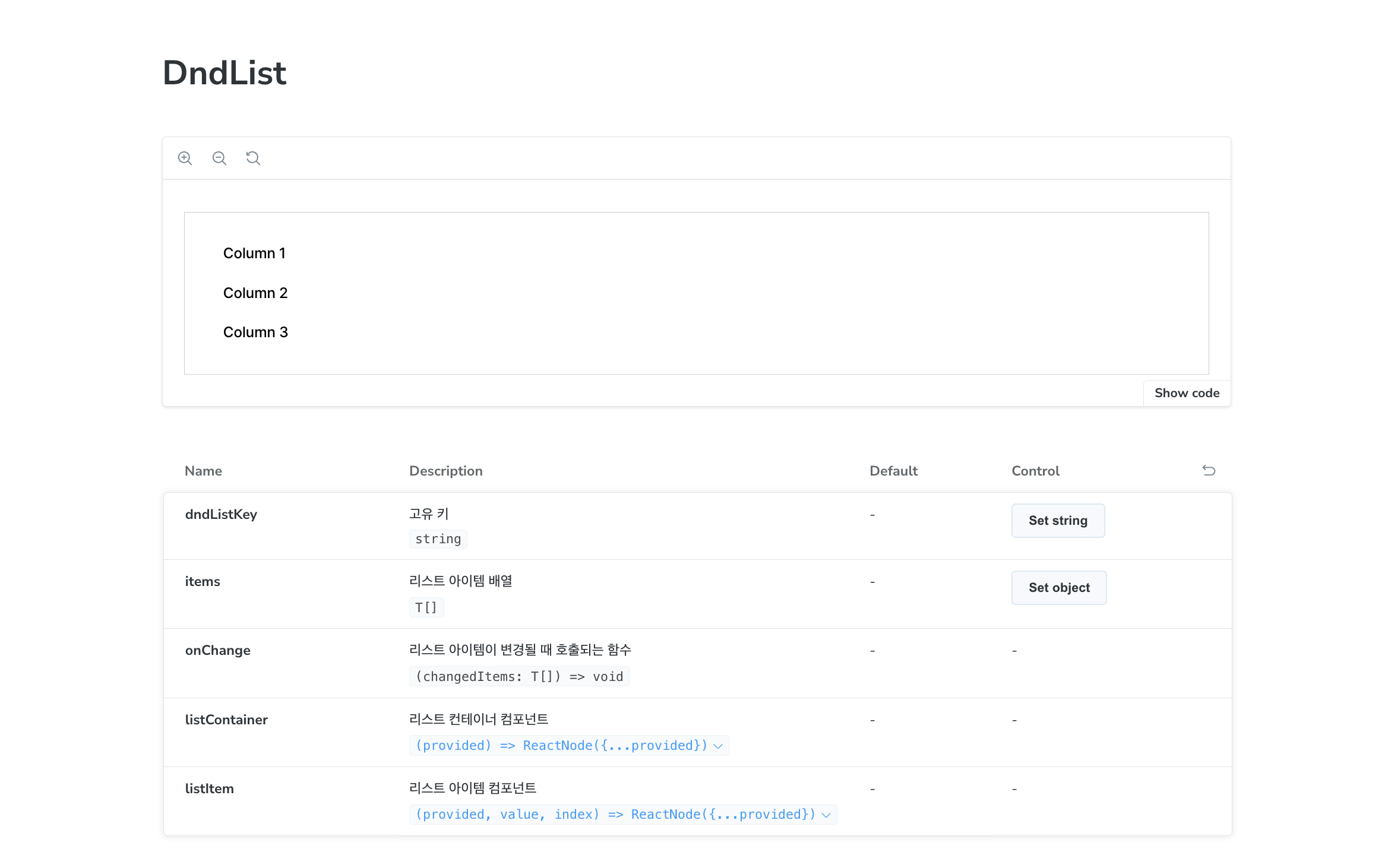Click the Control column header
The height and width of the screenshot is (868, 1385).
click(1035, 470)
